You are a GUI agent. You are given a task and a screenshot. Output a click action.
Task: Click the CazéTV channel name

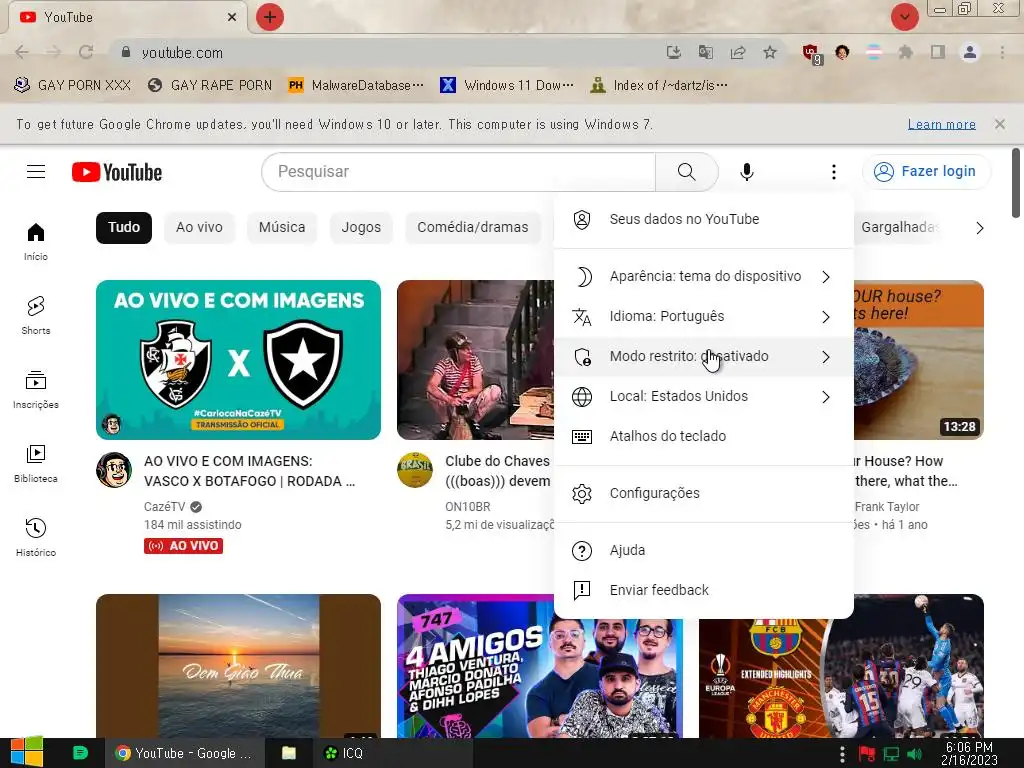click(x=165, y=507)
